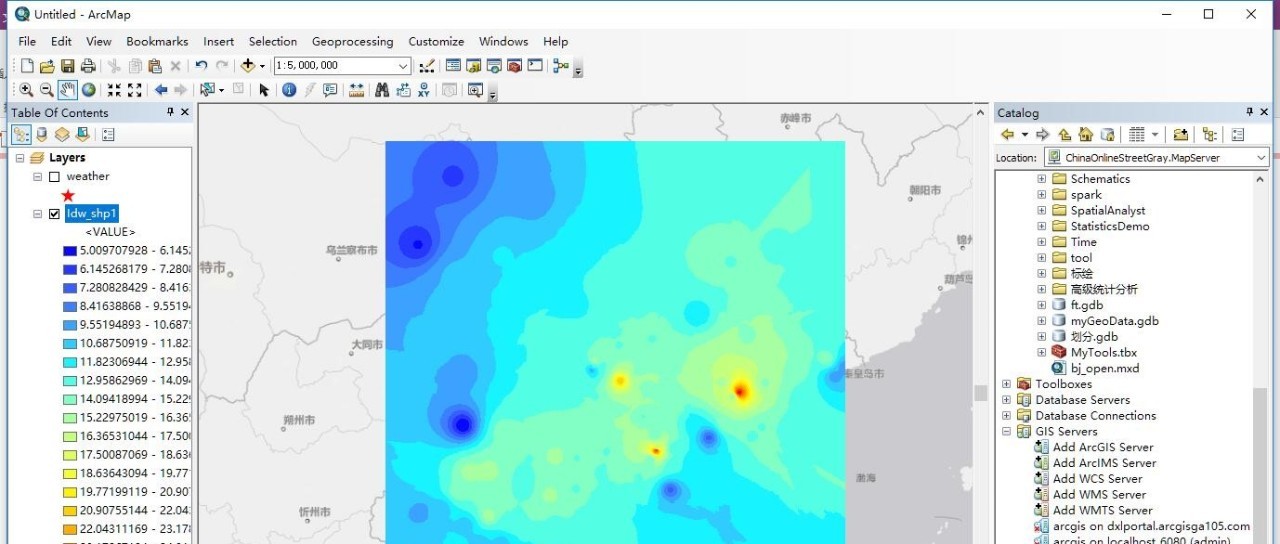This screenshot has height=544, width=1280.
Task: Go back to the previous map extent
Action: point(161,90)
